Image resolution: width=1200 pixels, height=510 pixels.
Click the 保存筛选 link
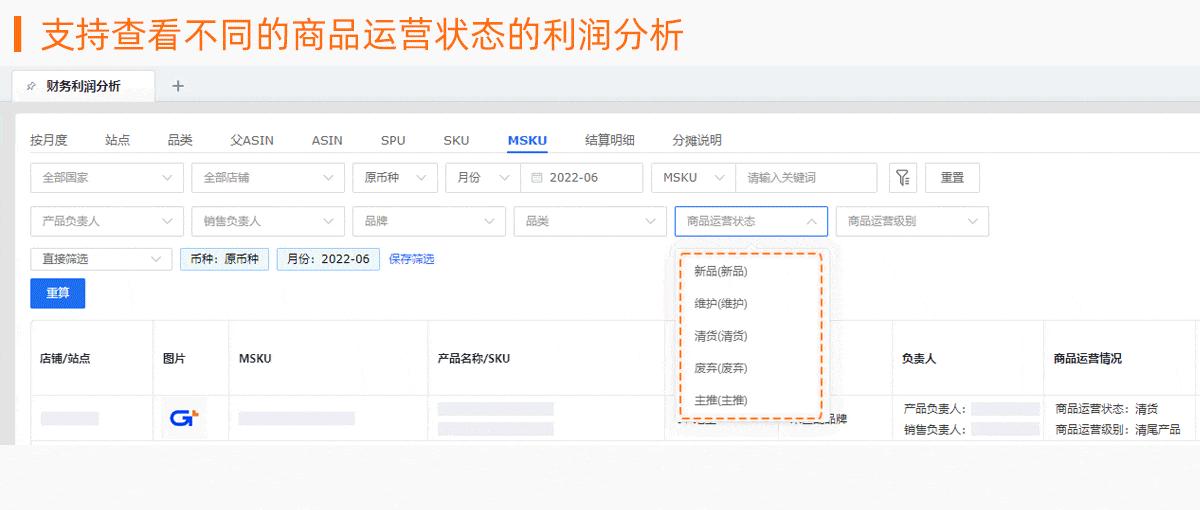click(412, 259)
